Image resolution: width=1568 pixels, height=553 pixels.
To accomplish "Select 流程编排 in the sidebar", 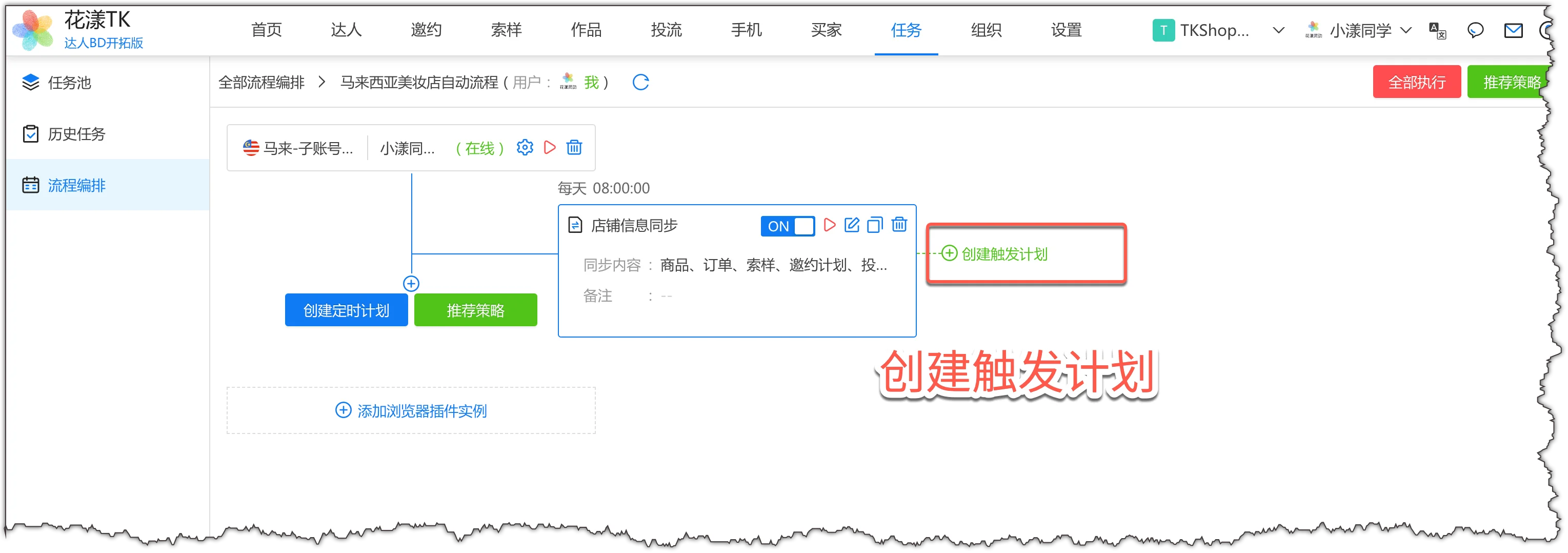I will 108,185.
